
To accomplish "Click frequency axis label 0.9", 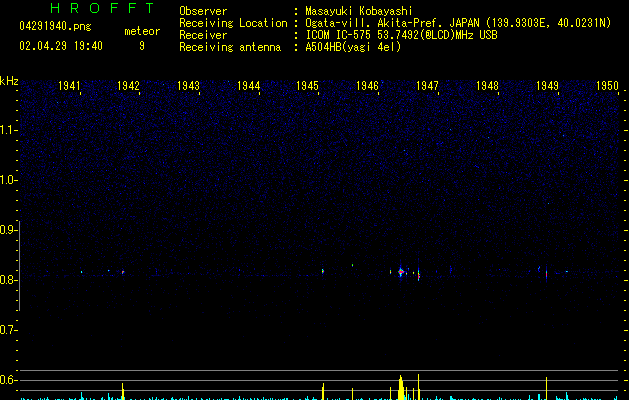I will (8, 230).
